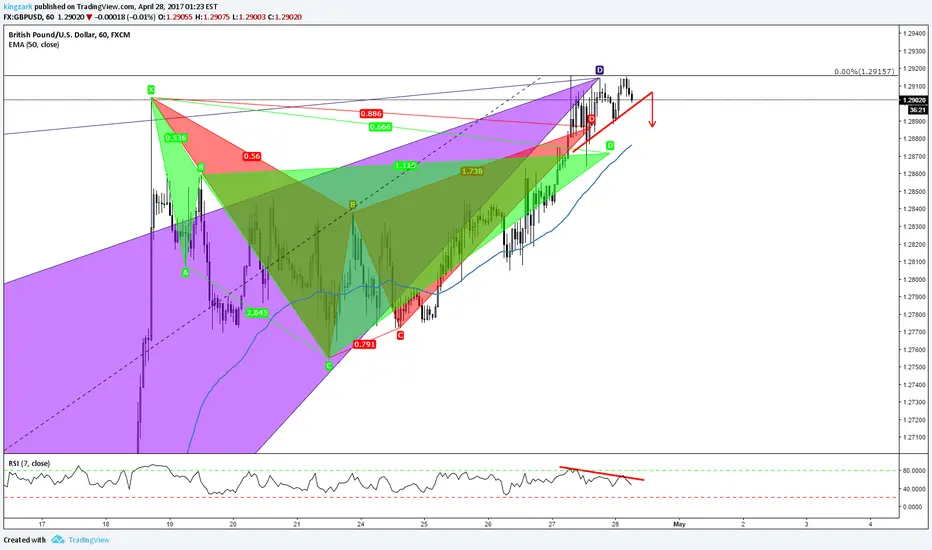932x550 pixels.
Task: Click the 1.28800 price axis label
Action: point(914,139)
